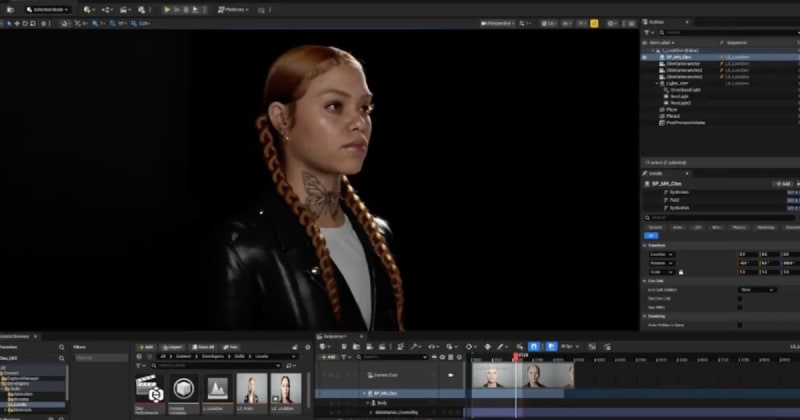Viewport: 800px width, 420px height.
Task: Click the Add button in Content Browser
Action: [x=146, y=347]
